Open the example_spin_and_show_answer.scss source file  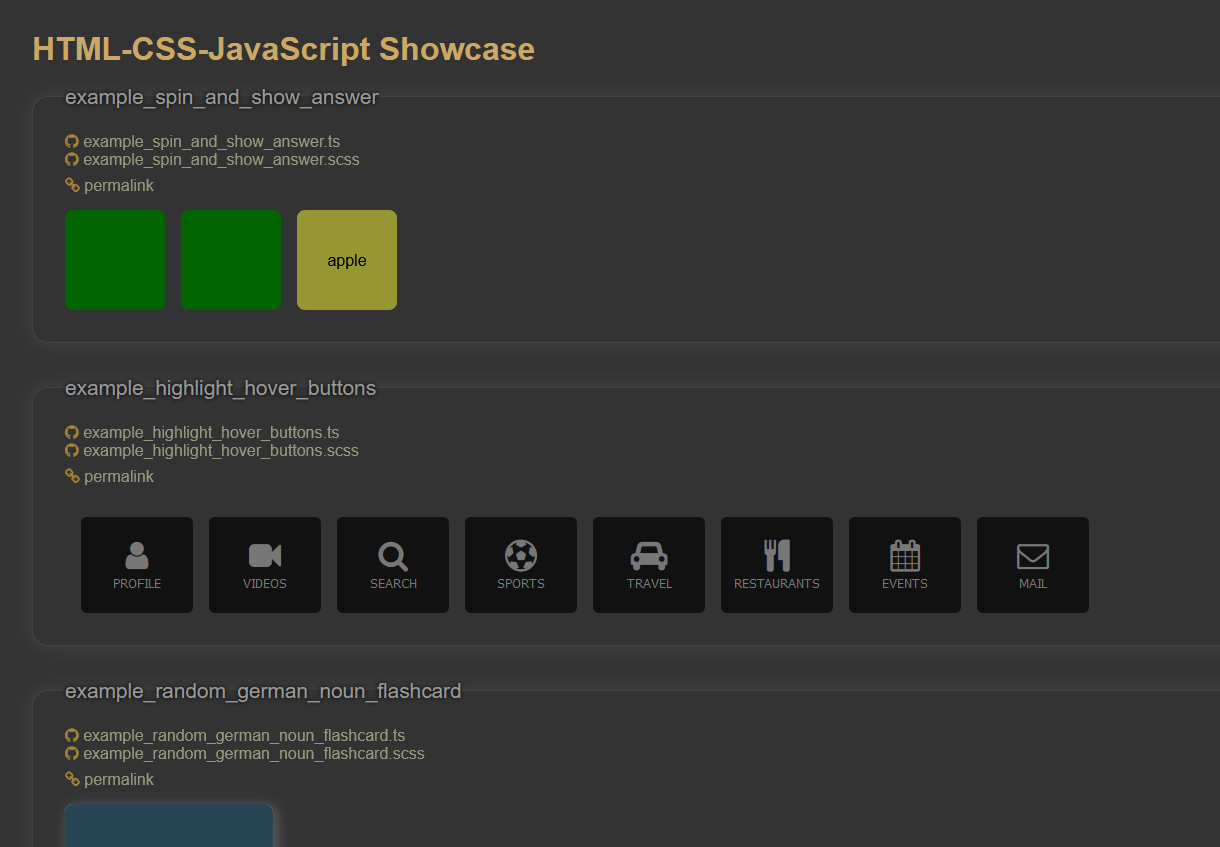click(221, 159)
